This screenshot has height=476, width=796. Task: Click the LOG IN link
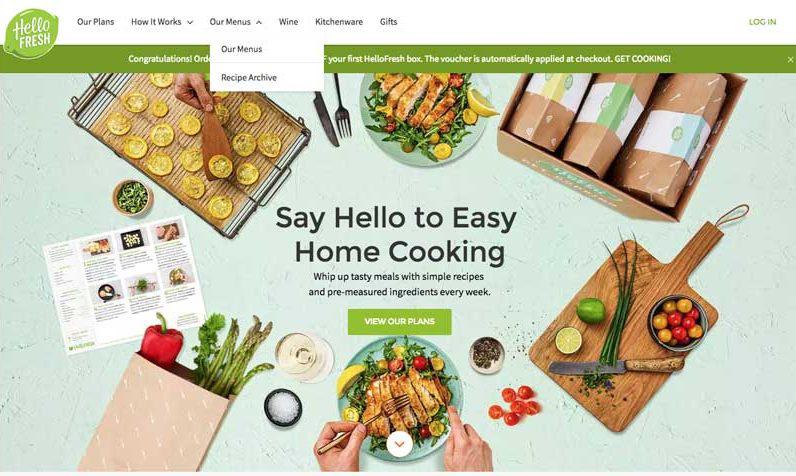tap(762, 22)
